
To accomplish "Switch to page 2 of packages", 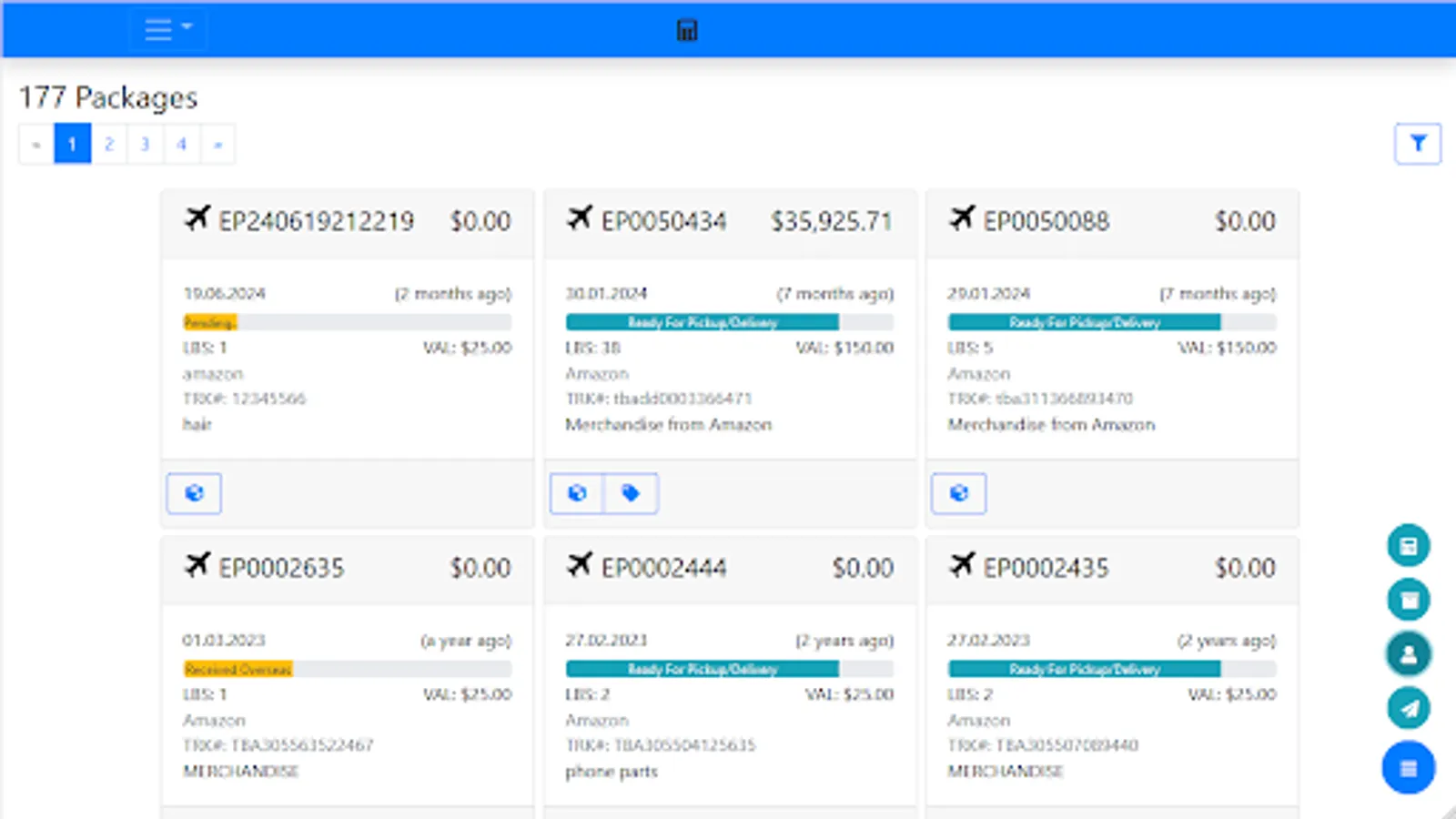I will tap(107, 143).
